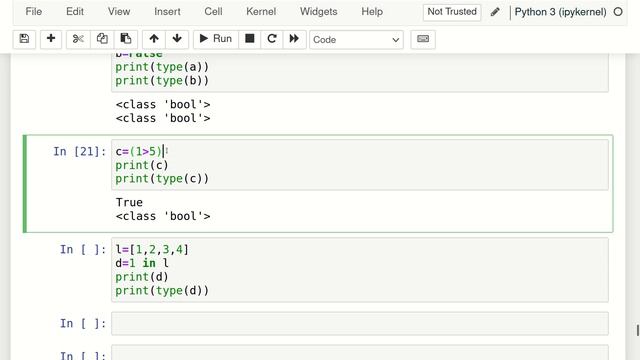
Task: Click the True output text
Action: (x=129, y=202)
